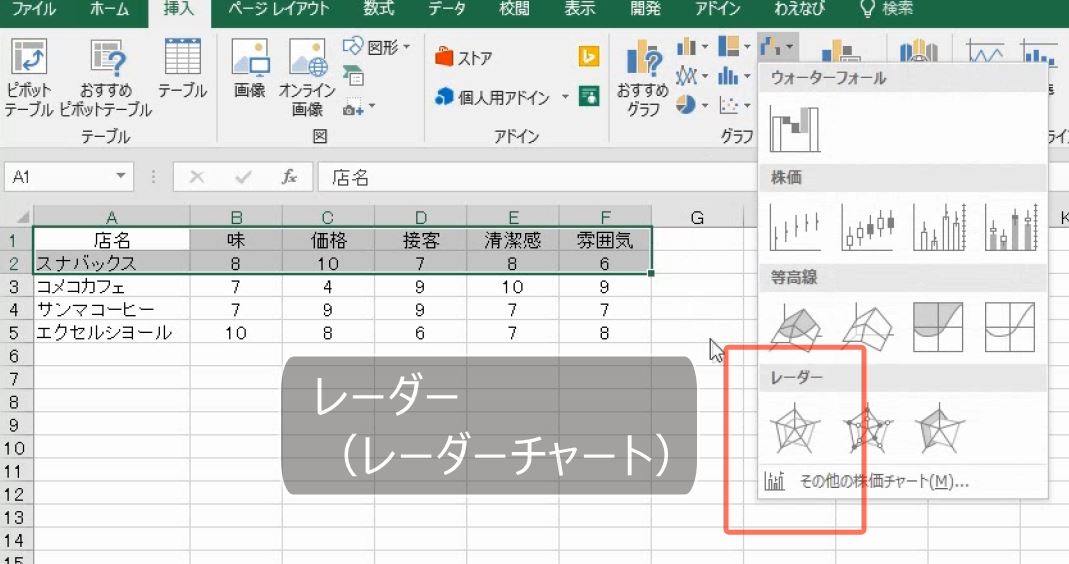Click the column sparkline icon
The image size is (1069, 564).
[x=1038, y=52]
